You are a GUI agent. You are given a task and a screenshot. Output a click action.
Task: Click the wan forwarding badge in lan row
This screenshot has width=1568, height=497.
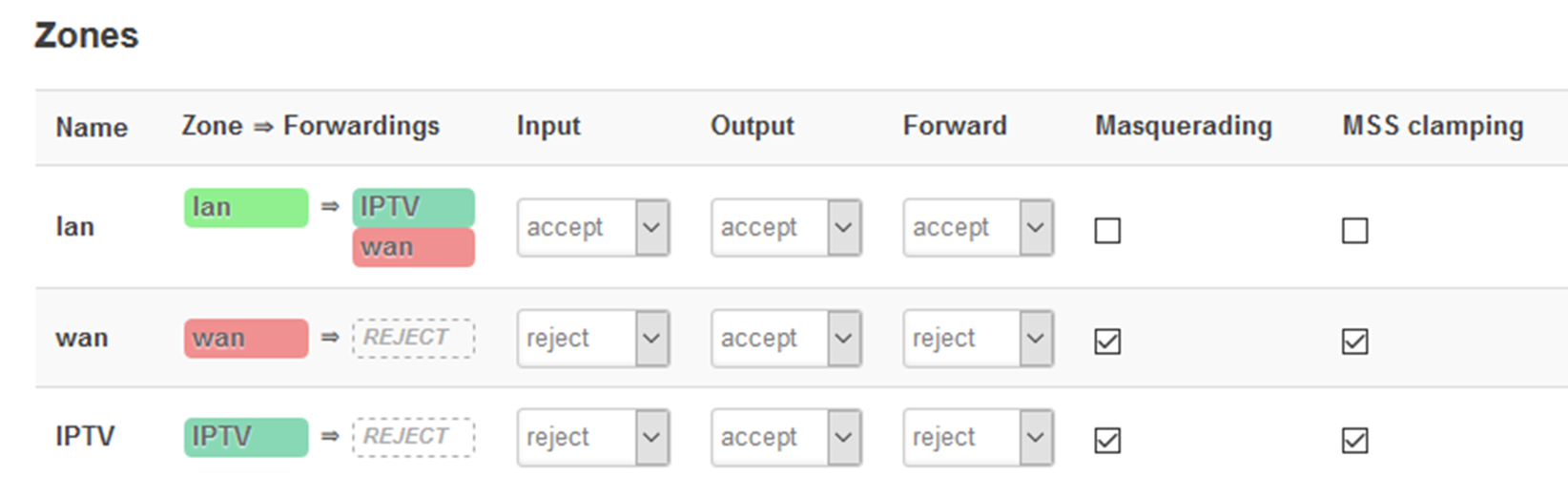[x=413, y=247]
